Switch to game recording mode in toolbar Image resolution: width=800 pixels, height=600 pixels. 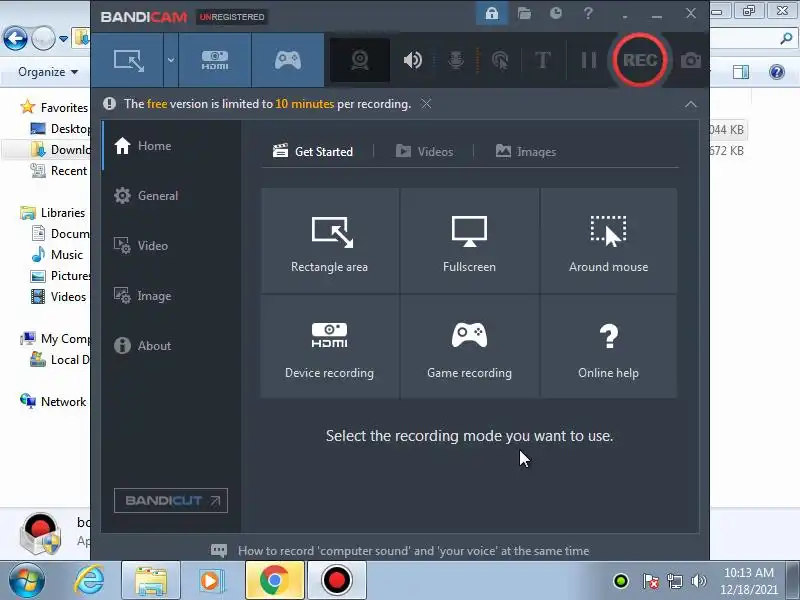click(x=288, y=60)
